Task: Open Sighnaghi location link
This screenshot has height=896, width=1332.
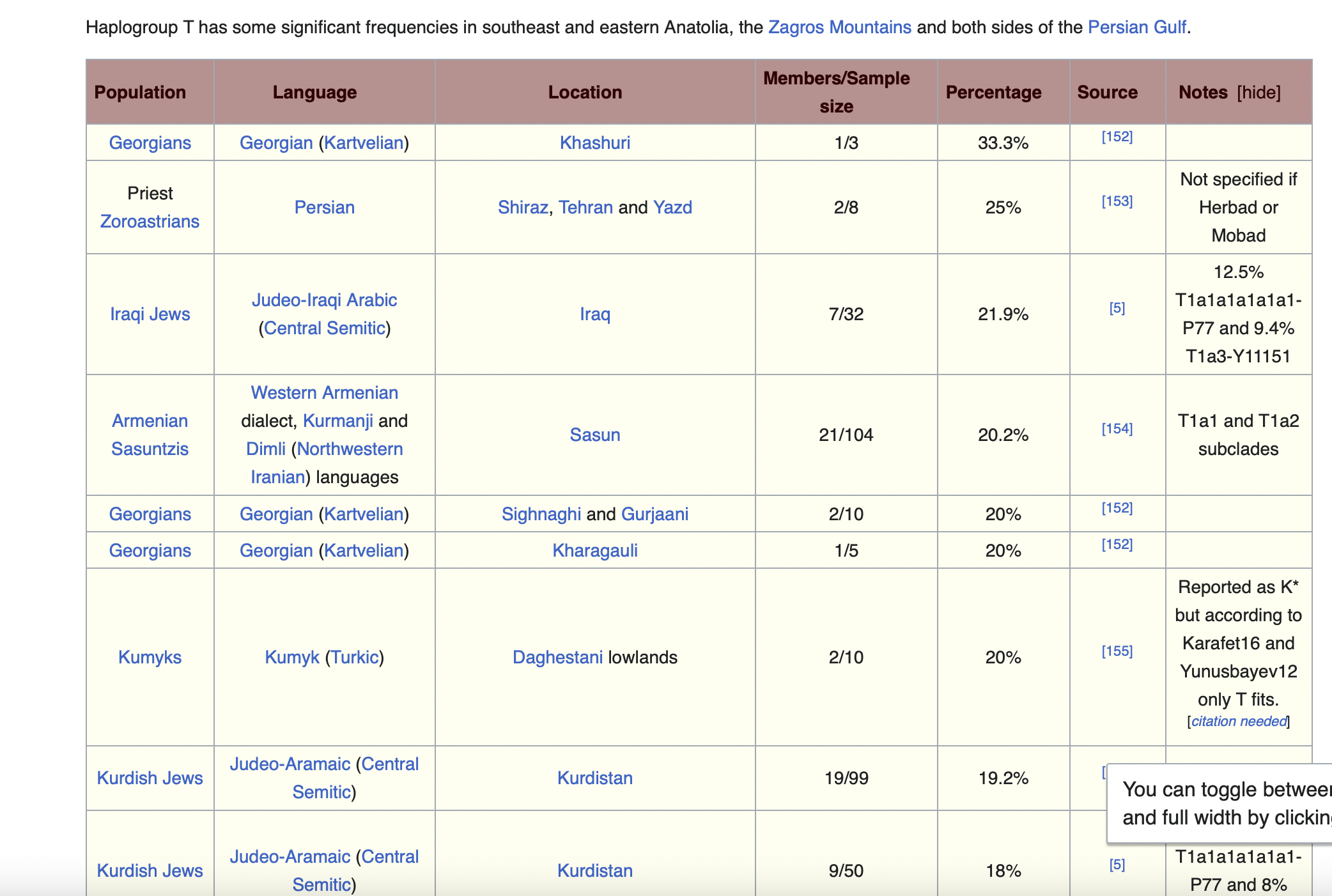Action: click(x=541, y=514)
